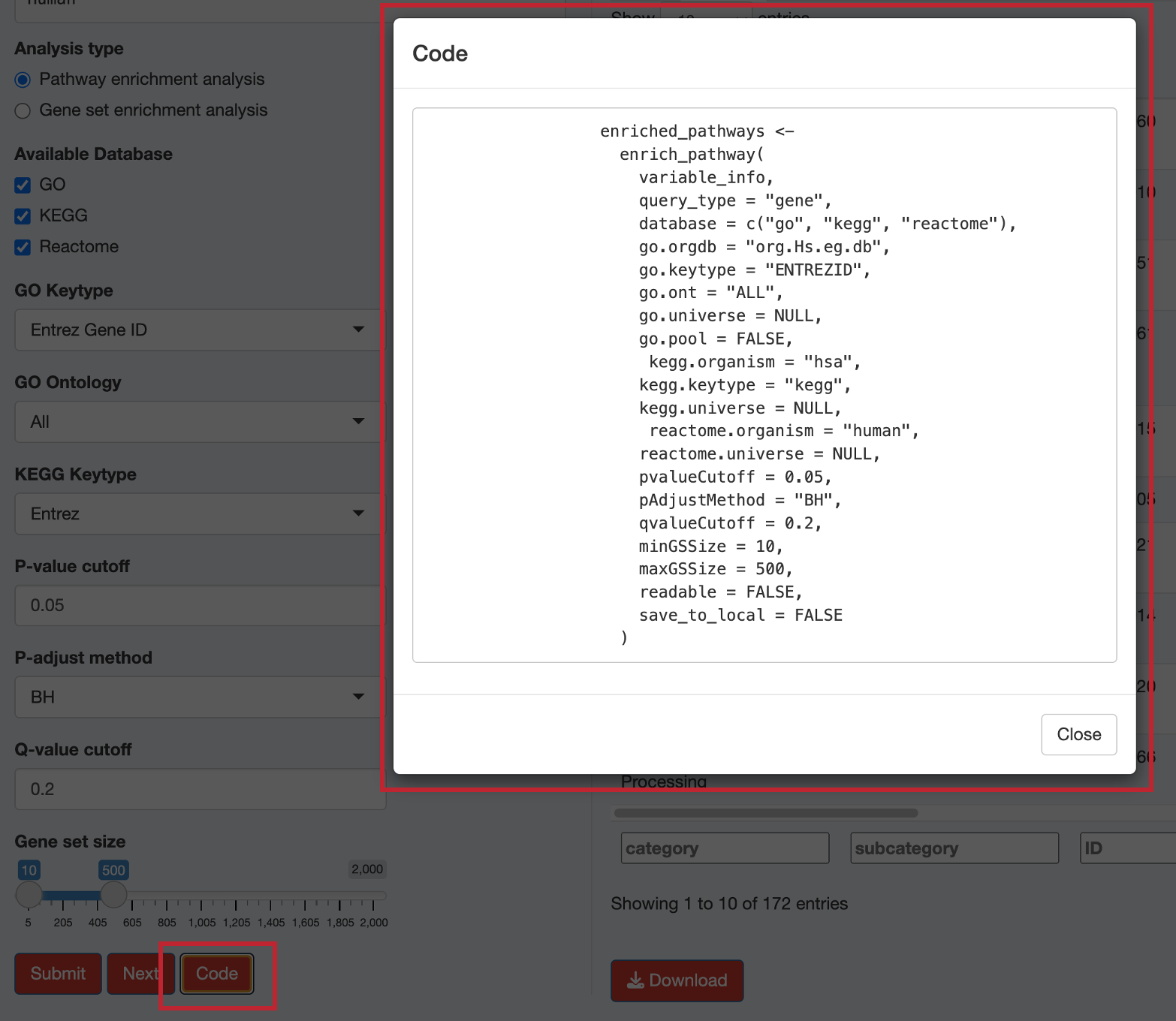
Task: Click 'save_to_local = FALSE' code line
Action: tap(740, 616)
